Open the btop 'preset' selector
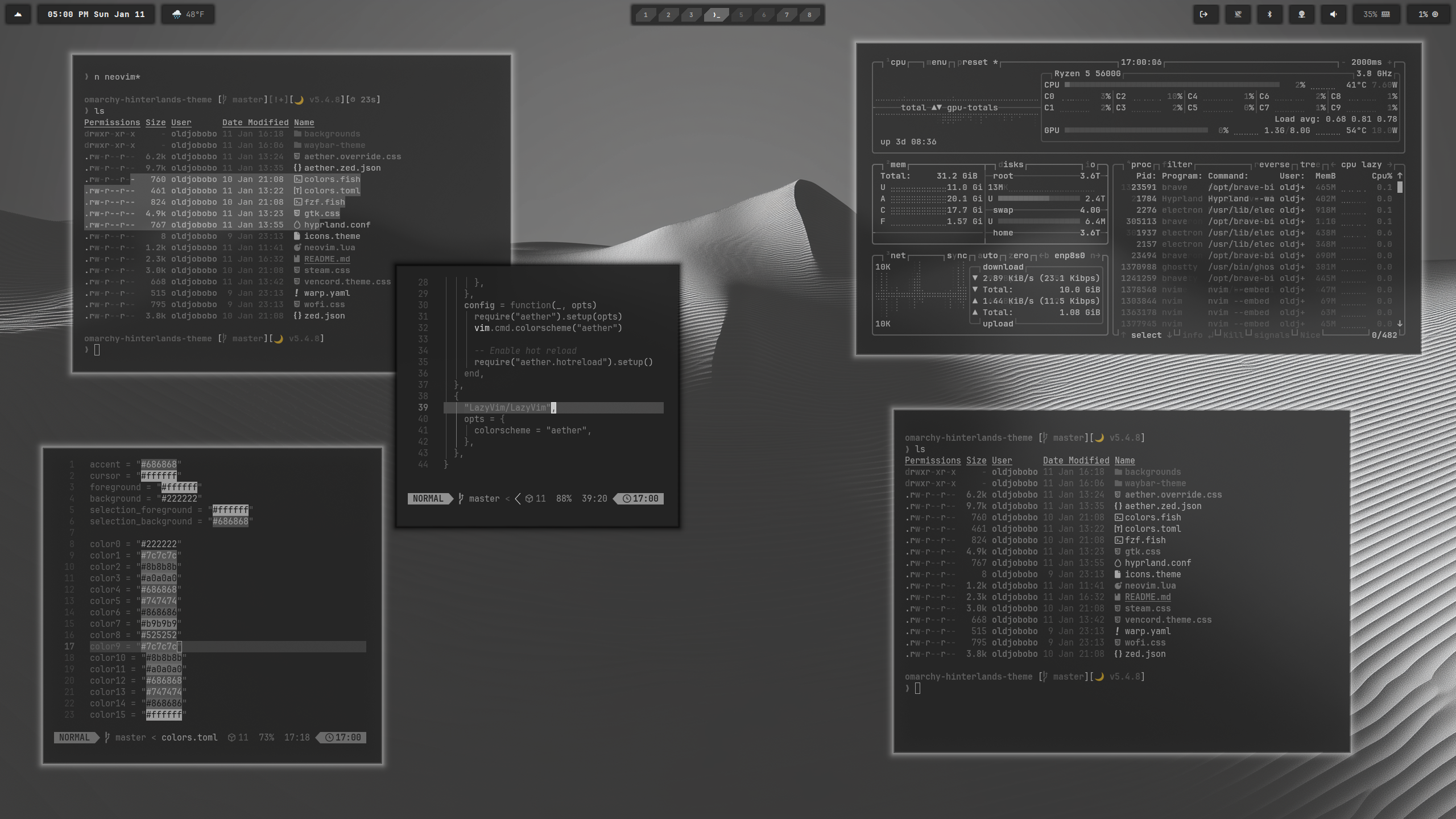This screenshot has width=1456, height=819. 974,62
